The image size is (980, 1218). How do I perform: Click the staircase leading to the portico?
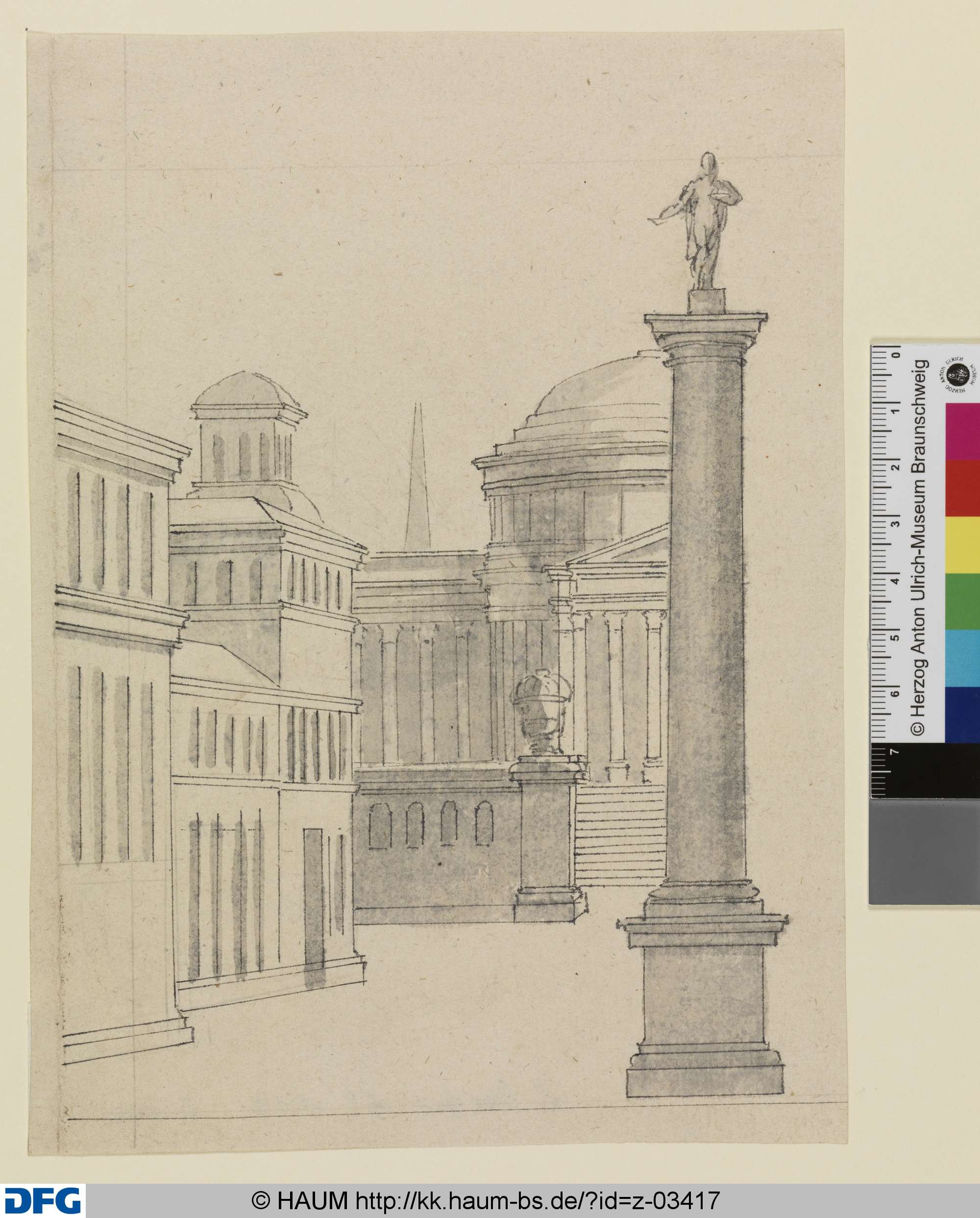(x=620, y=835)
